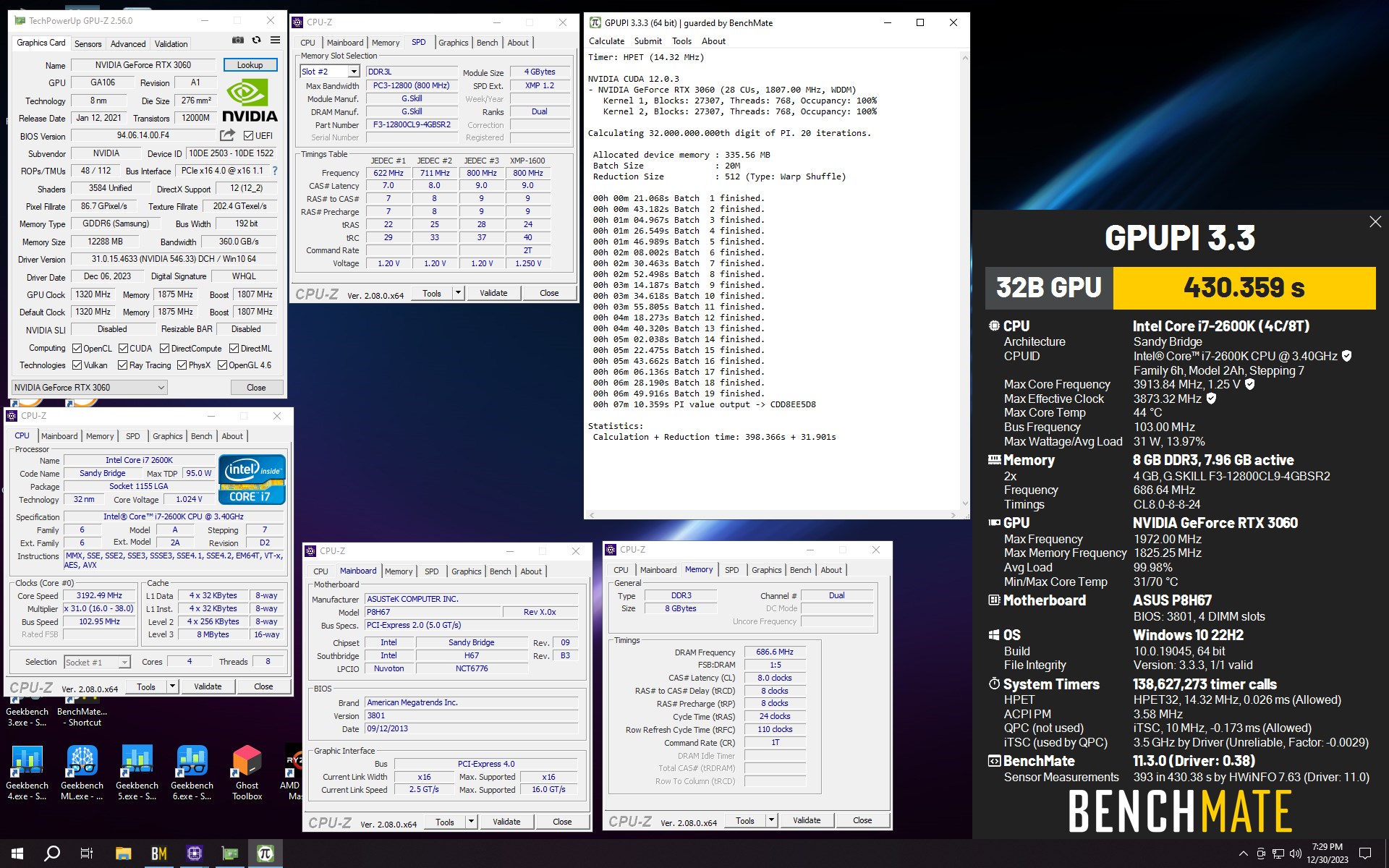Viewport: 1389px width, 868px height.
Task: Expand hidden tray icons chevron
Action: point(1243,854)
